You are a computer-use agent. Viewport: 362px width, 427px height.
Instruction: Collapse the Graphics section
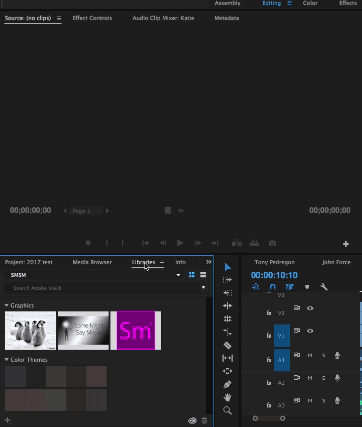(x=6, y=305)
